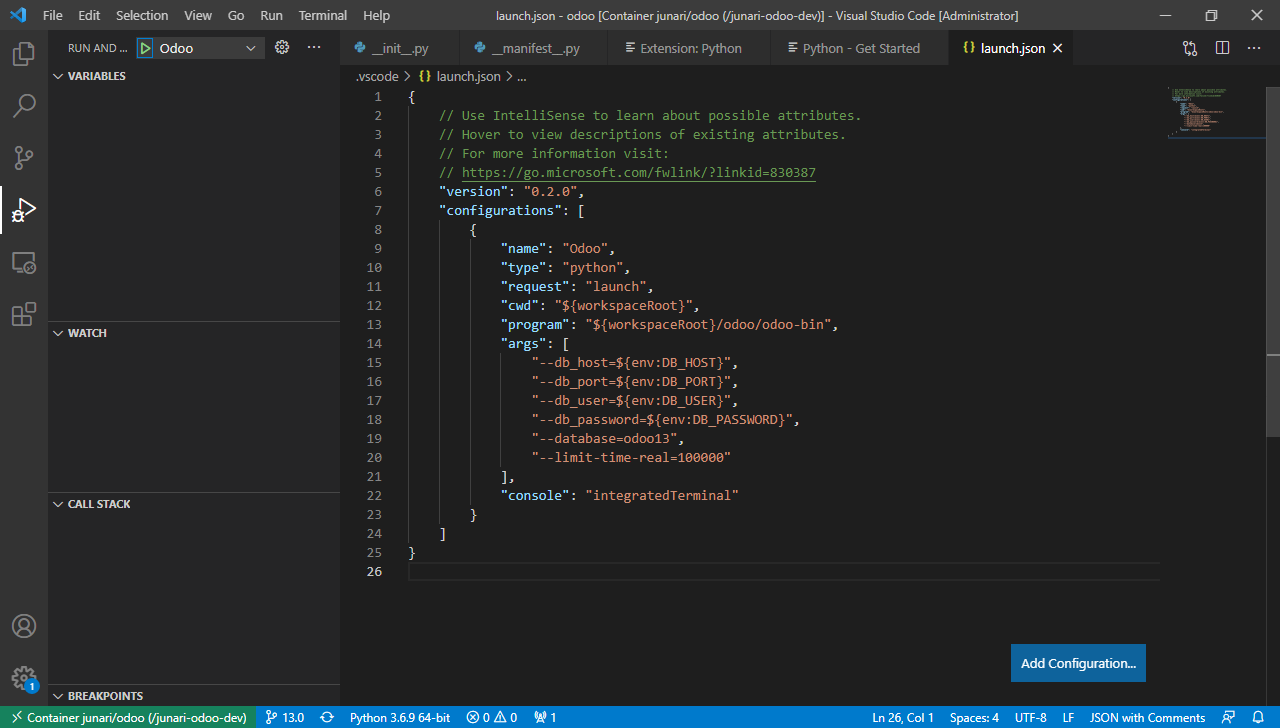The width and height of the screenshot is (1280, 728).
Task: Open launch.json via debug gear icon
Action: (282, 47)
